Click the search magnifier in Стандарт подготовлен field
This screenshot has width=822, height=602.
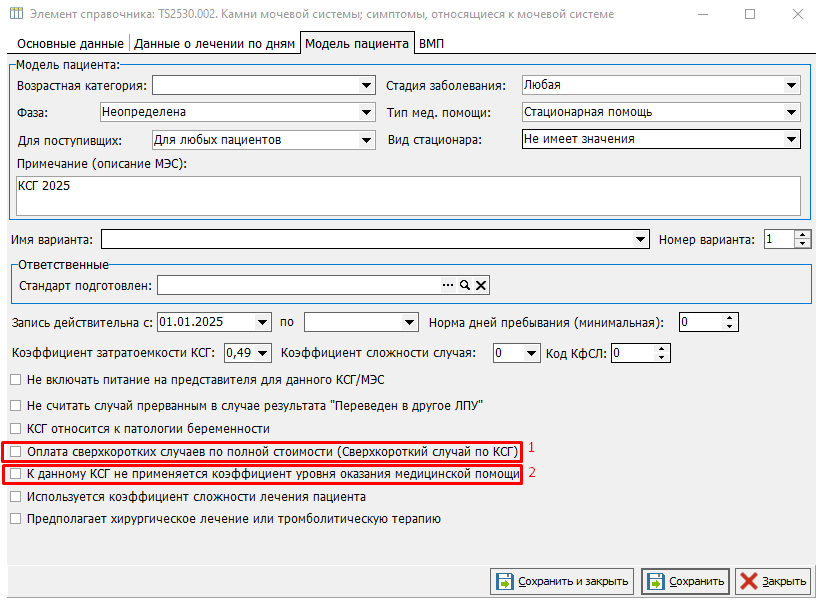464,286
